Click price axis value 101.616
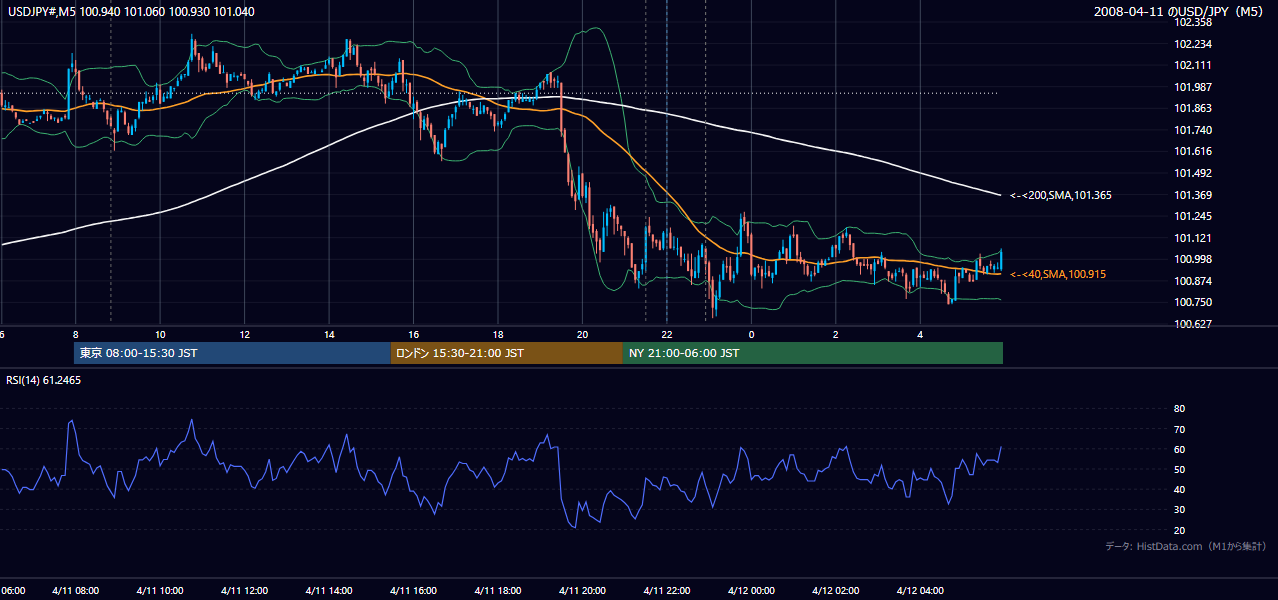This screenshot has width=1278, height=600. point(1193,151)
